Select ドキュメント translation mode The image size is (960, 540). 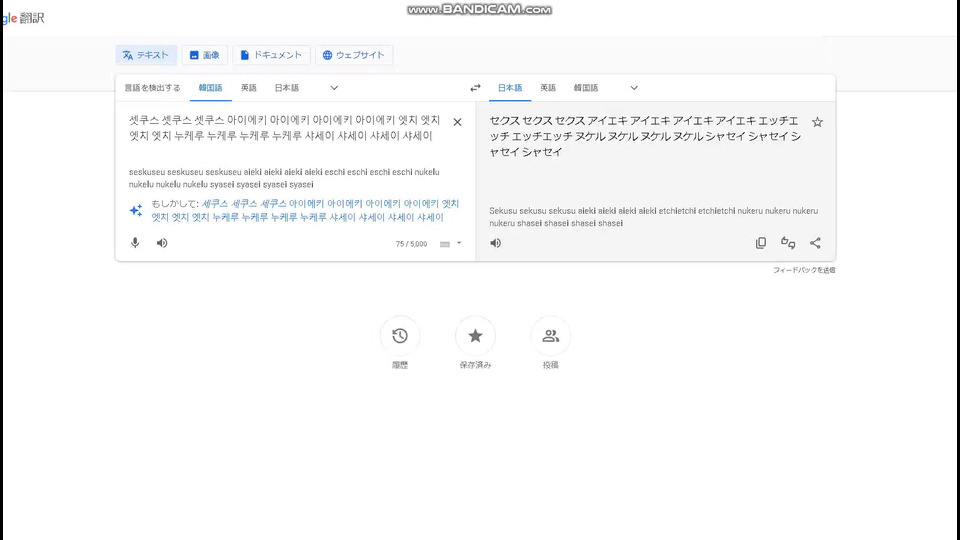point(271,55)
